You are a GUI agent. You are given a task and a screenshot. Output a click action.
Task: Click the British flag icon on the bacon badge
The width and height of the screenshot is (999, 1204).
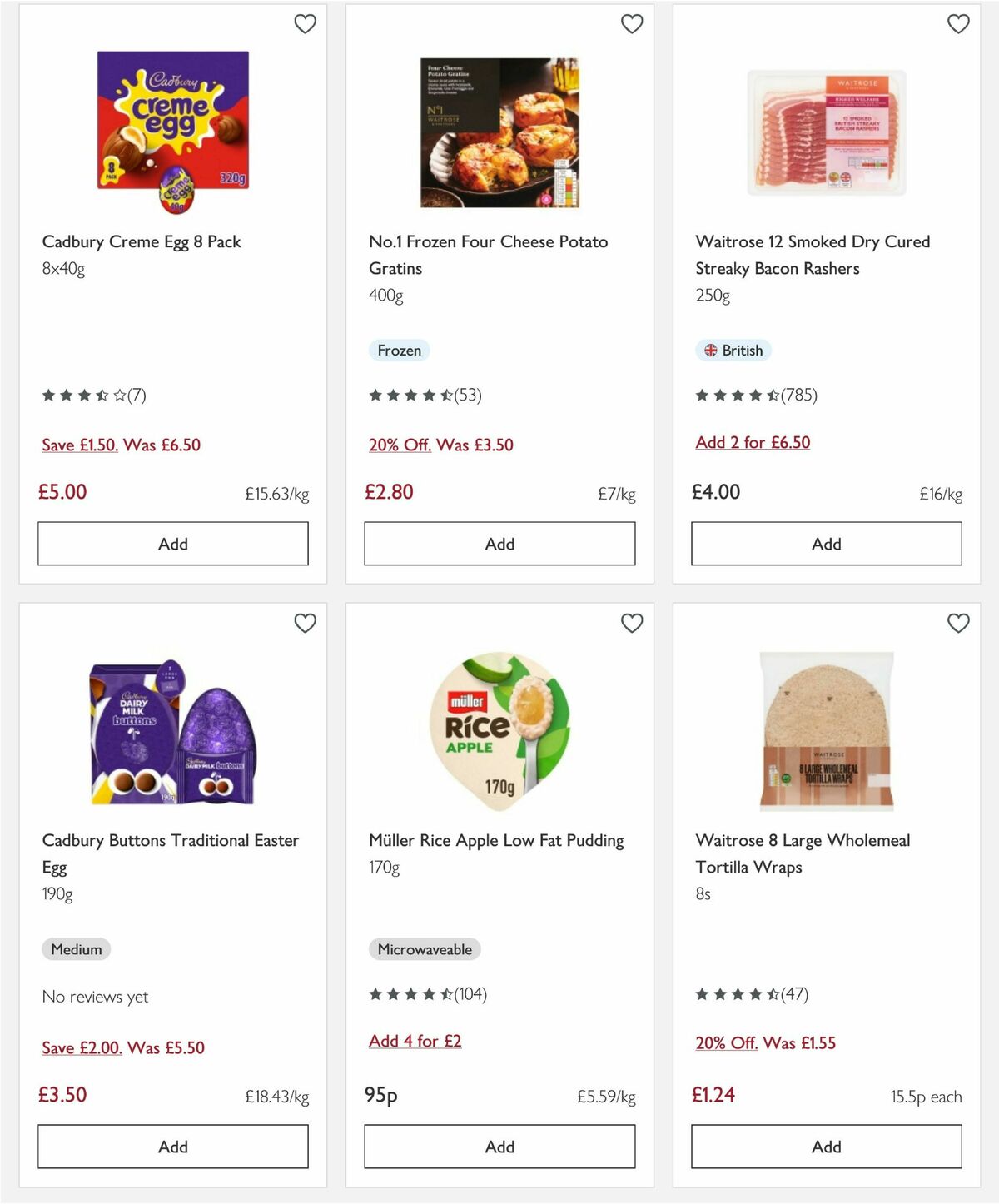(x=710, y=351)
